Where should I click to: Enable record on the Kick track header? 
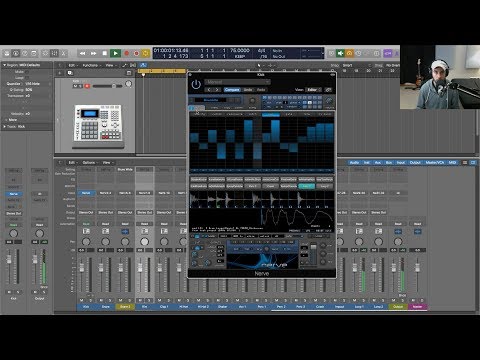87,86
